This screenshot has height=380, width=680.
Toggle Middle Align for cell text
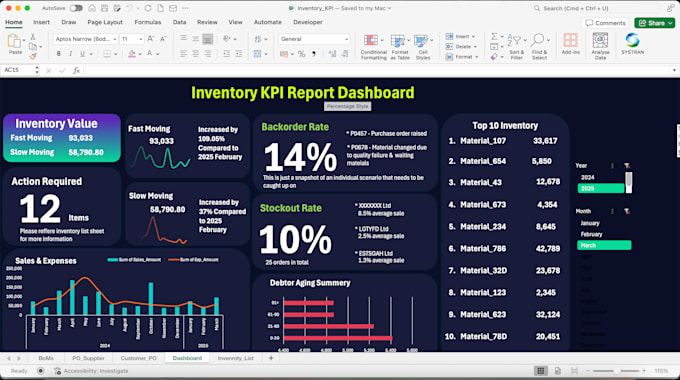pyautogui.click(x=196, y=39)
